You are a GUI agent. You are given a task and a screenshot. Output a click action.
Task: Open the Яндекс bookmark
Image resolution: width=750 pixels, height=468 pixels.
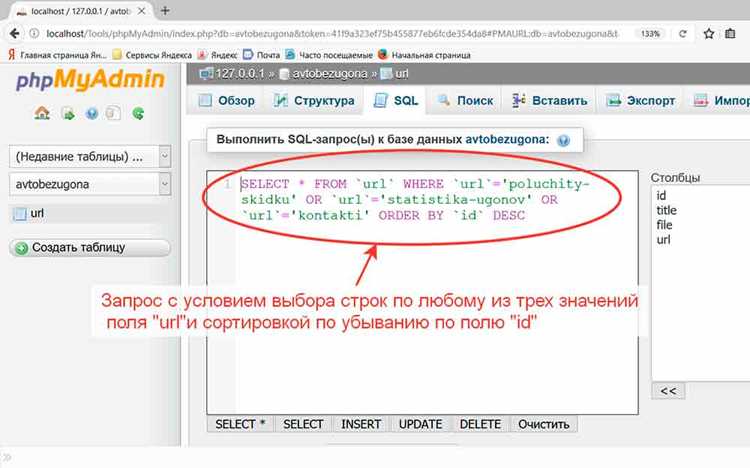click(x=218, y=55)
